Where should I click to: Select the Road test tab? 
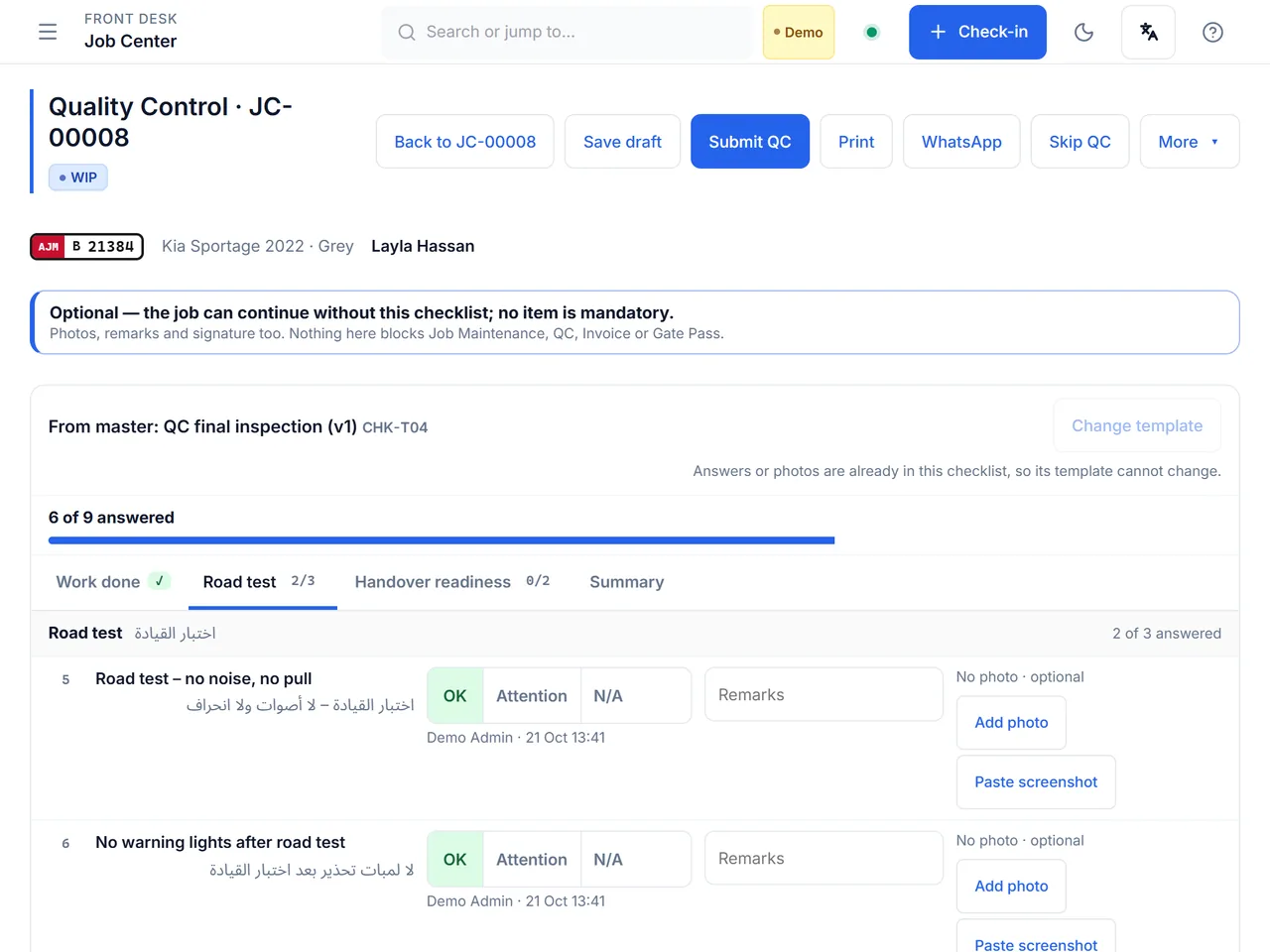click(x=262, y=582)
